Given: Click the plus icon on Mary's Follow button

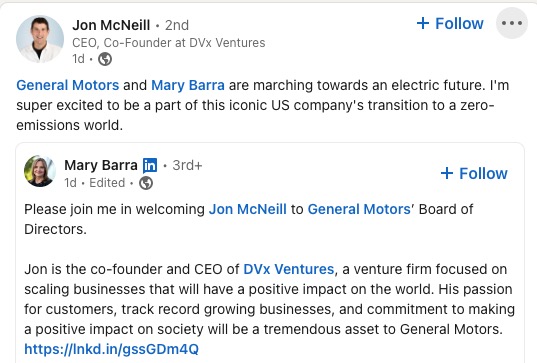Looking at the screenshot, I should coord(447,173).
